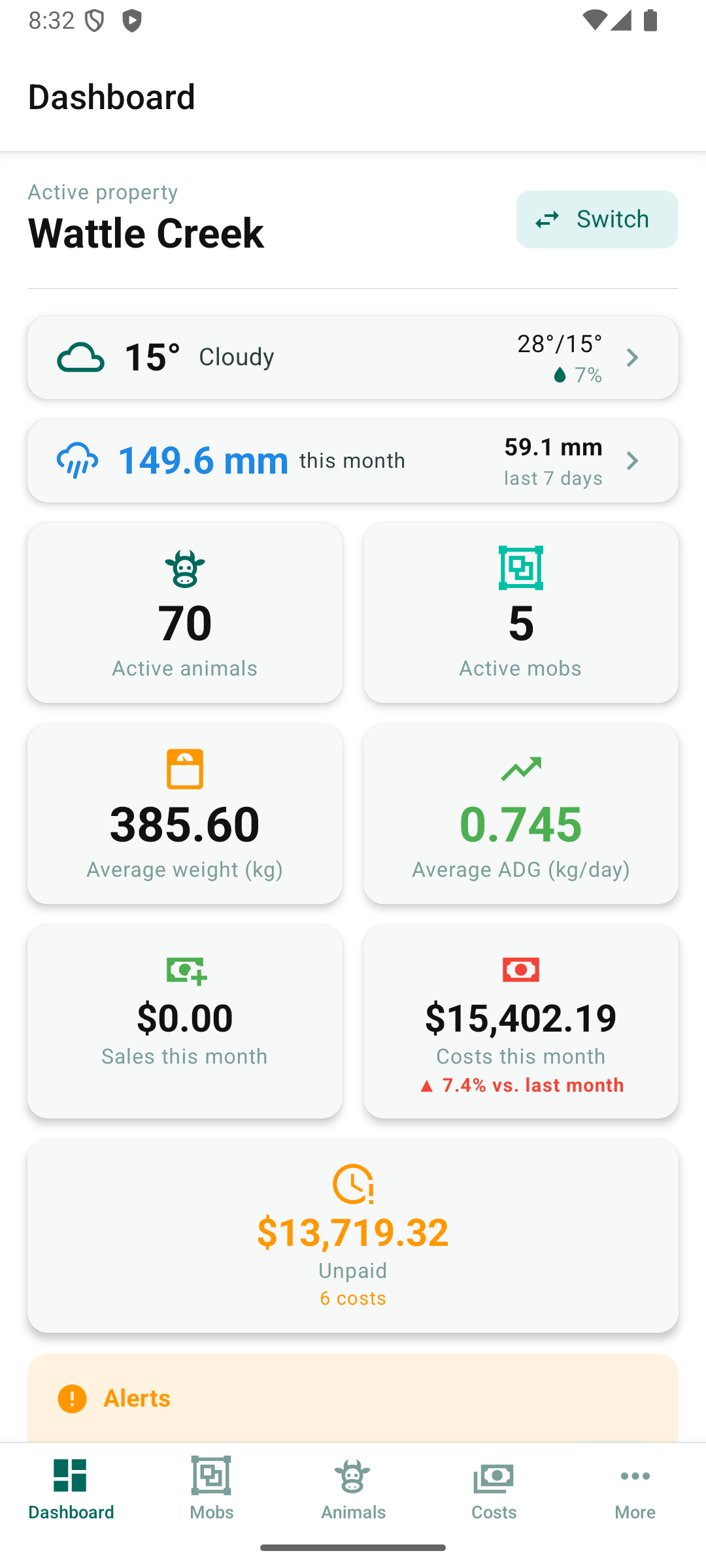Open the 5 Active mobs card
Screen dimensions: 706x1568
coord(521,613)
